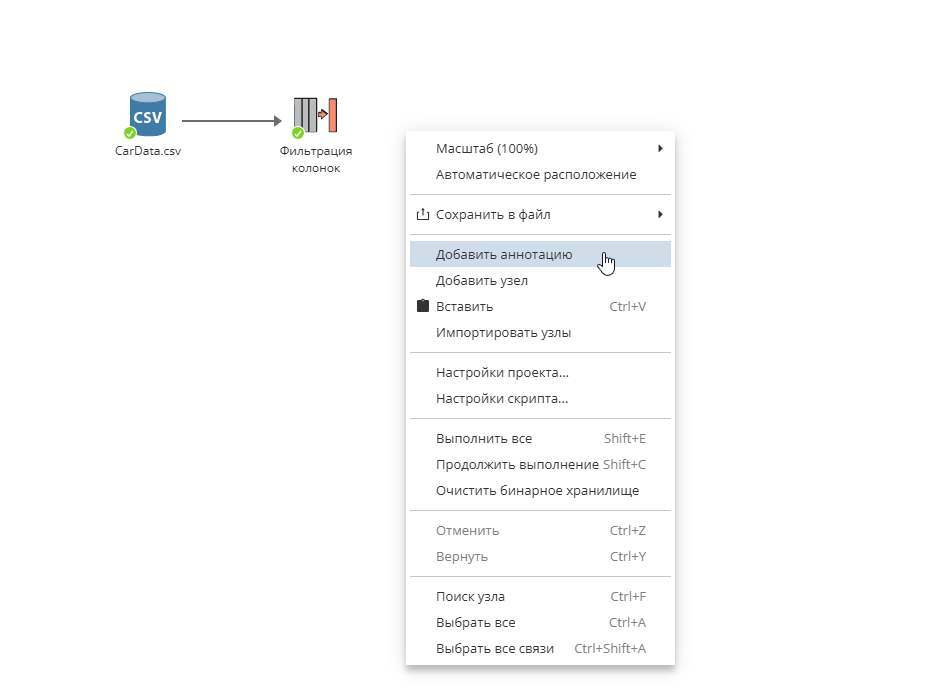The width and height of the screenshot is (935, 698).
Task: Expand the Масштаб (100%) submenu arrow
Action: (660, 149)
